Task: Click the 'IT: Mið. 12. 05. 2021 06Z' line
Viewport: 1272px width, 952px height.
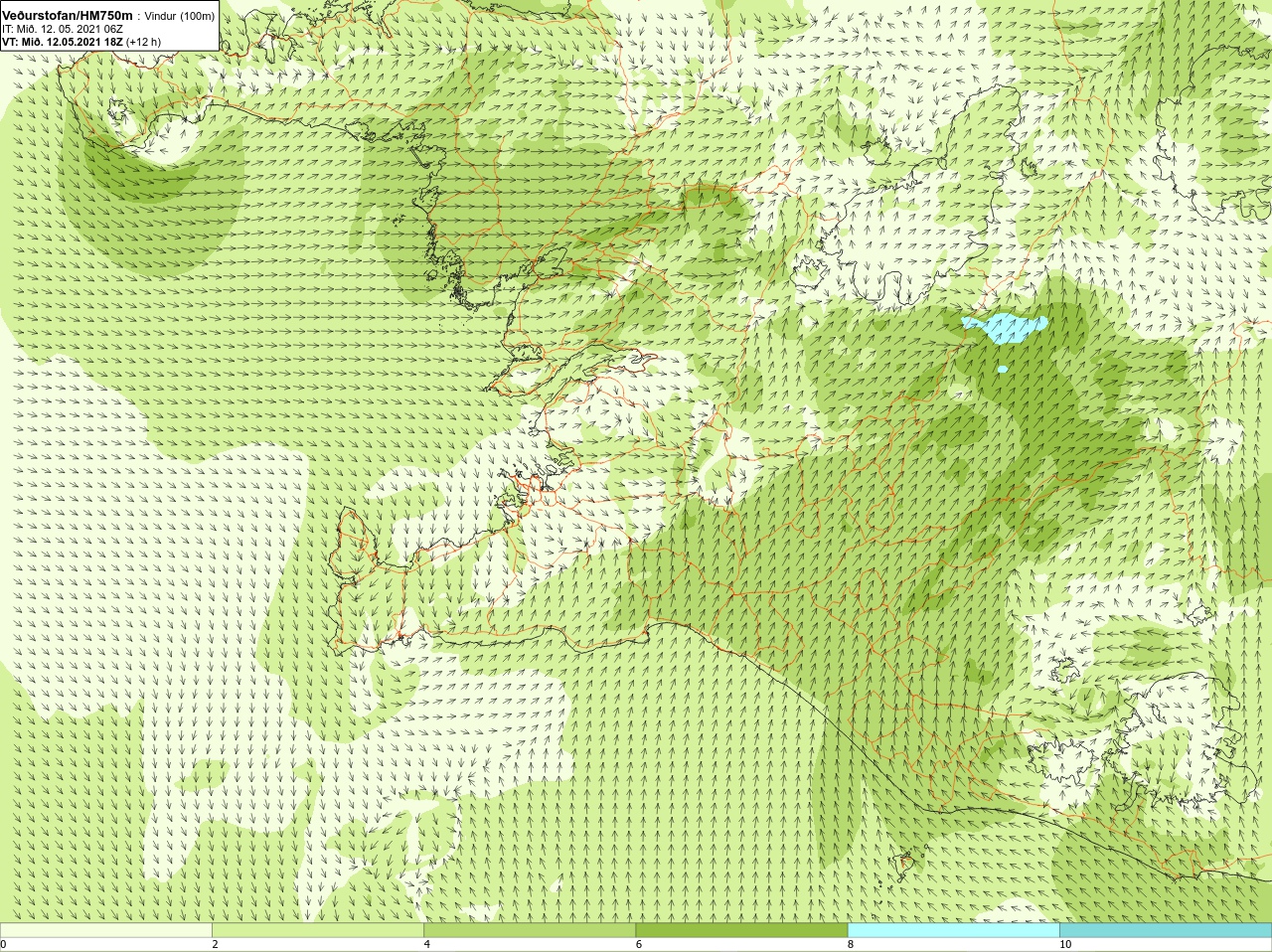Action: point(62,29)
